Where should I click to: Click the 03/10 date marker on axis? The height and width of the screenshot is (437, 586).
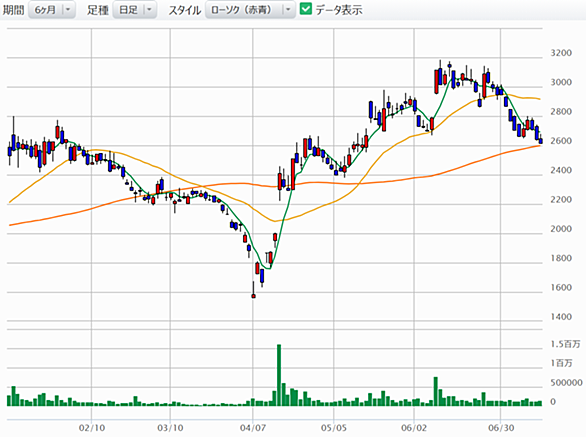pyautogui.click(x=170, y=428)
